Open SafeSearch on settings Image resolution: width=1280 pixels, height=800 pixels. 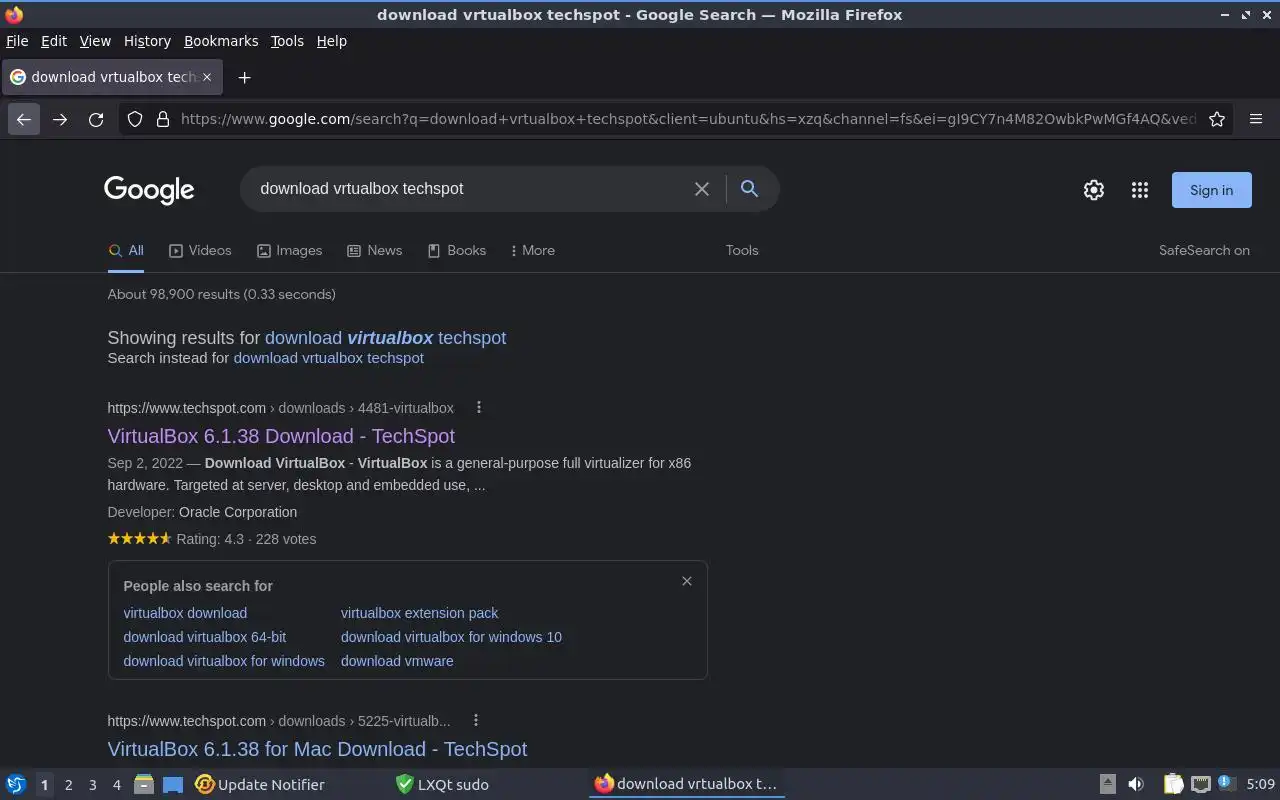point(1204,251)
